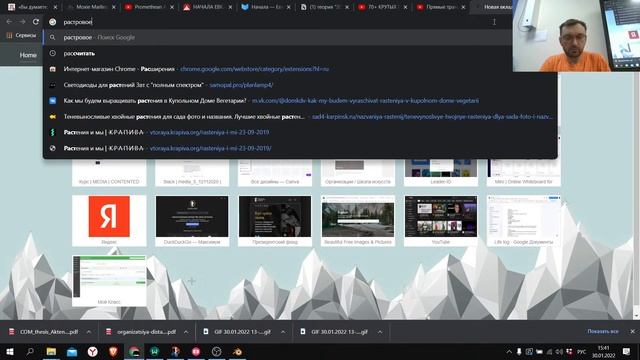The image size is (640, 360).
Task: Open the YouTube shortcut thumbnail
Action: (441, 220)
